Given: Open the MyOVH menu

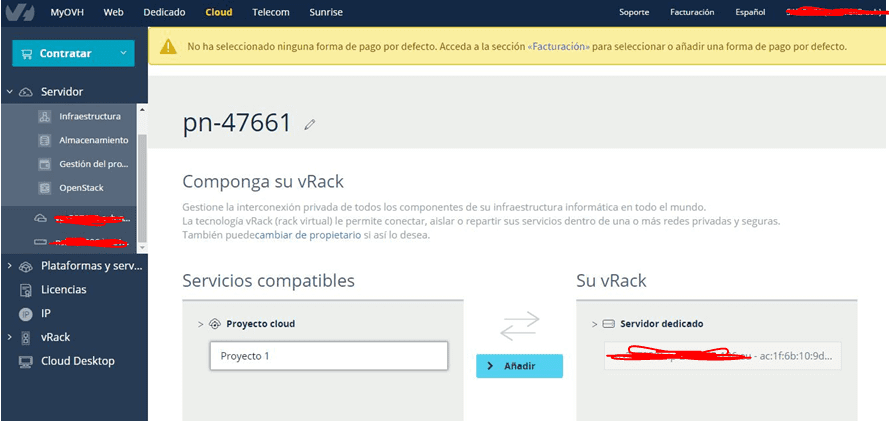Looking at the screenshot, I should pyautogui.click(x=67, y=12).
